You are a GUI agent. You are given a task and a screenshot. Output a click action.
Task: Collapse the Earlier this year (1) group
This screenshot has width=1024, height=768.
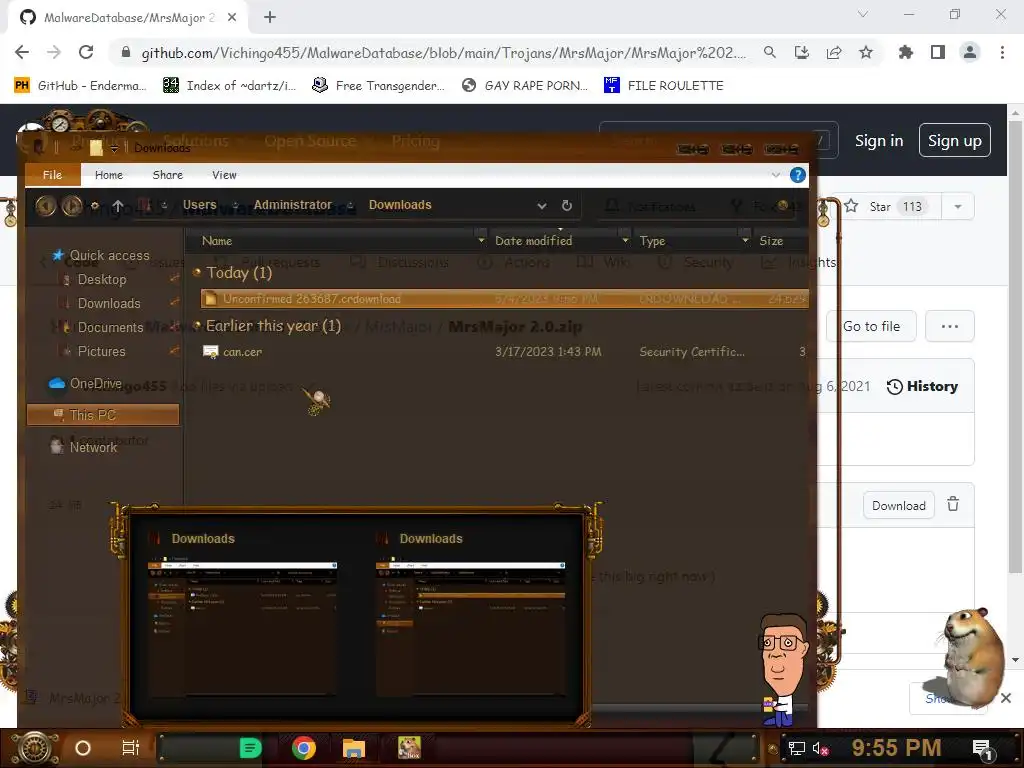(197, 325)
